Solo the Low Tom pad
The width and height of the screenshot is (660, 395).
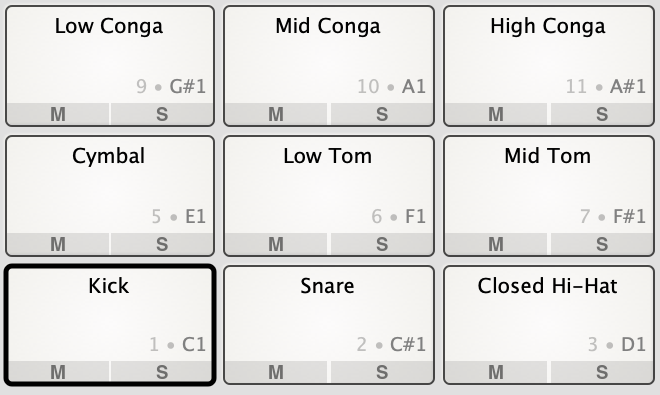click(x=382, y=244)
